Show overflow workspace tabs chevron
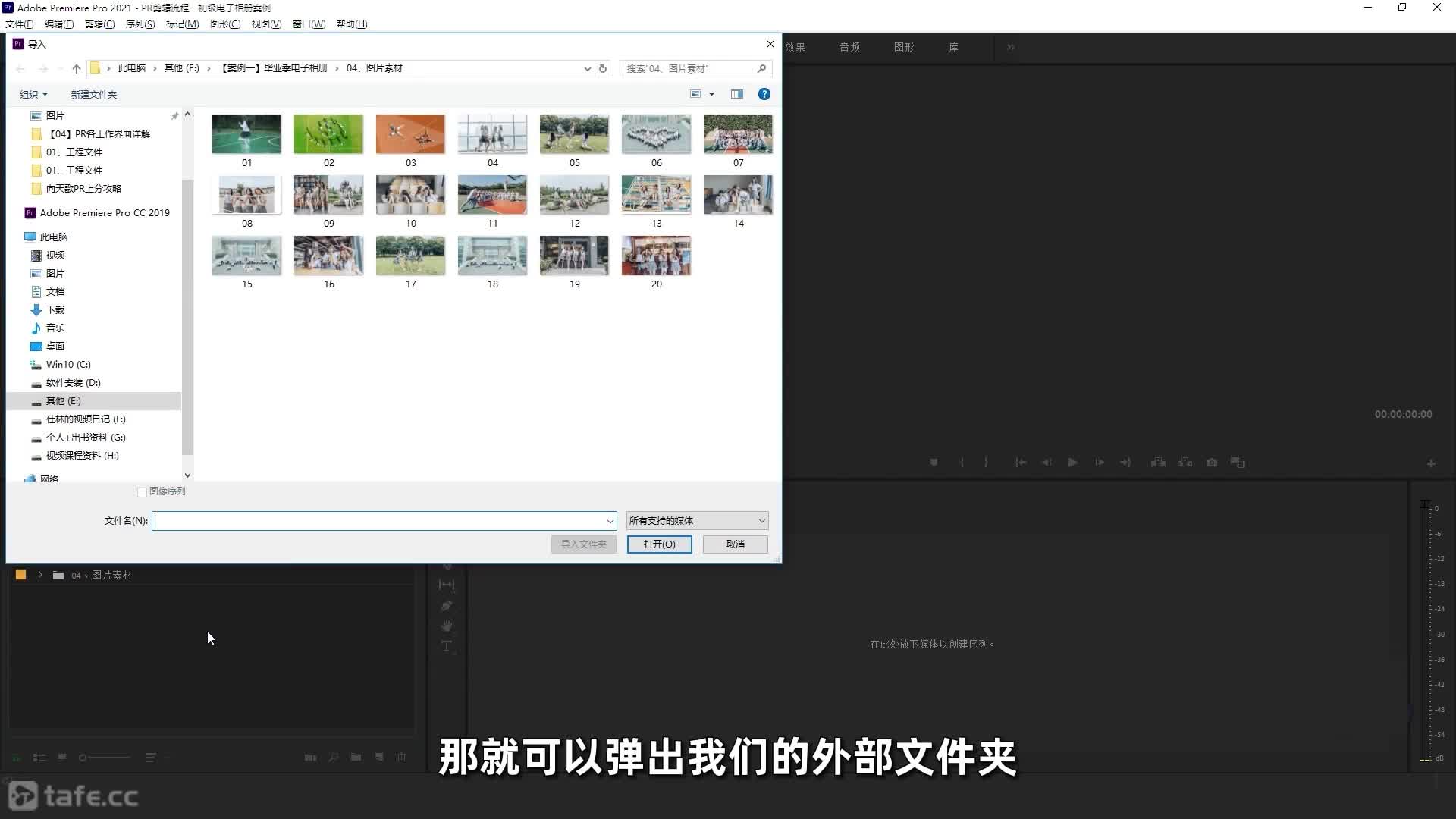This screenshot has height=819, width=1456. pos(1010,47)
